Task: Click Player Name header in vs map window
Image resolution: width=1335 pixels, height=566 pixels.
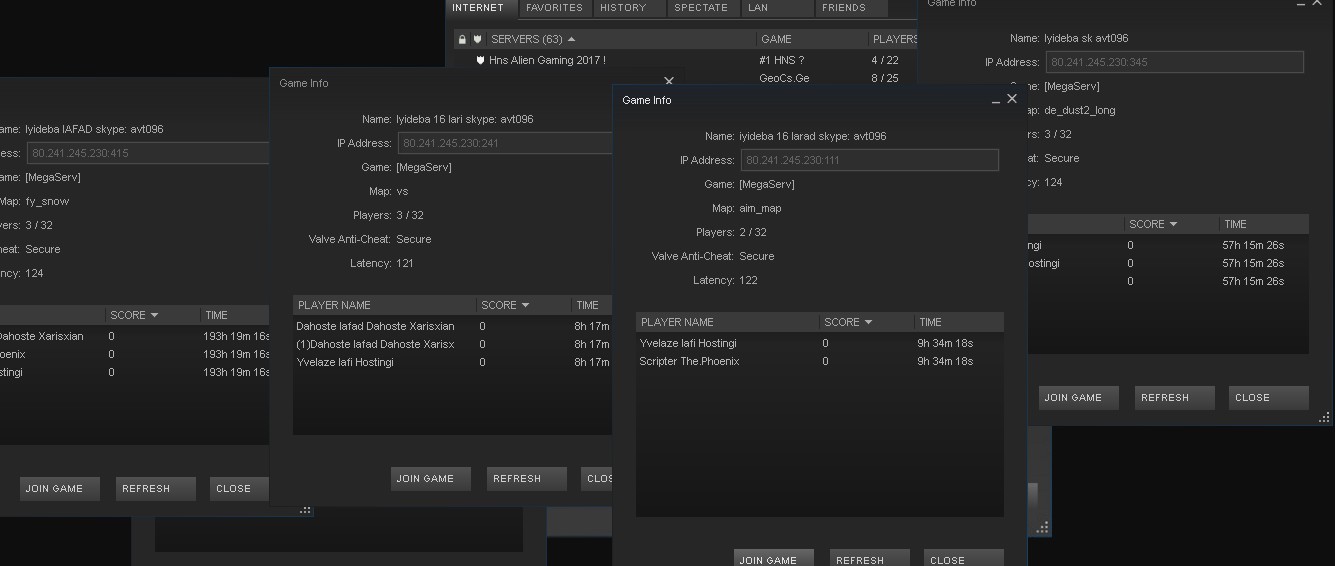Action: tap(384, 305)
